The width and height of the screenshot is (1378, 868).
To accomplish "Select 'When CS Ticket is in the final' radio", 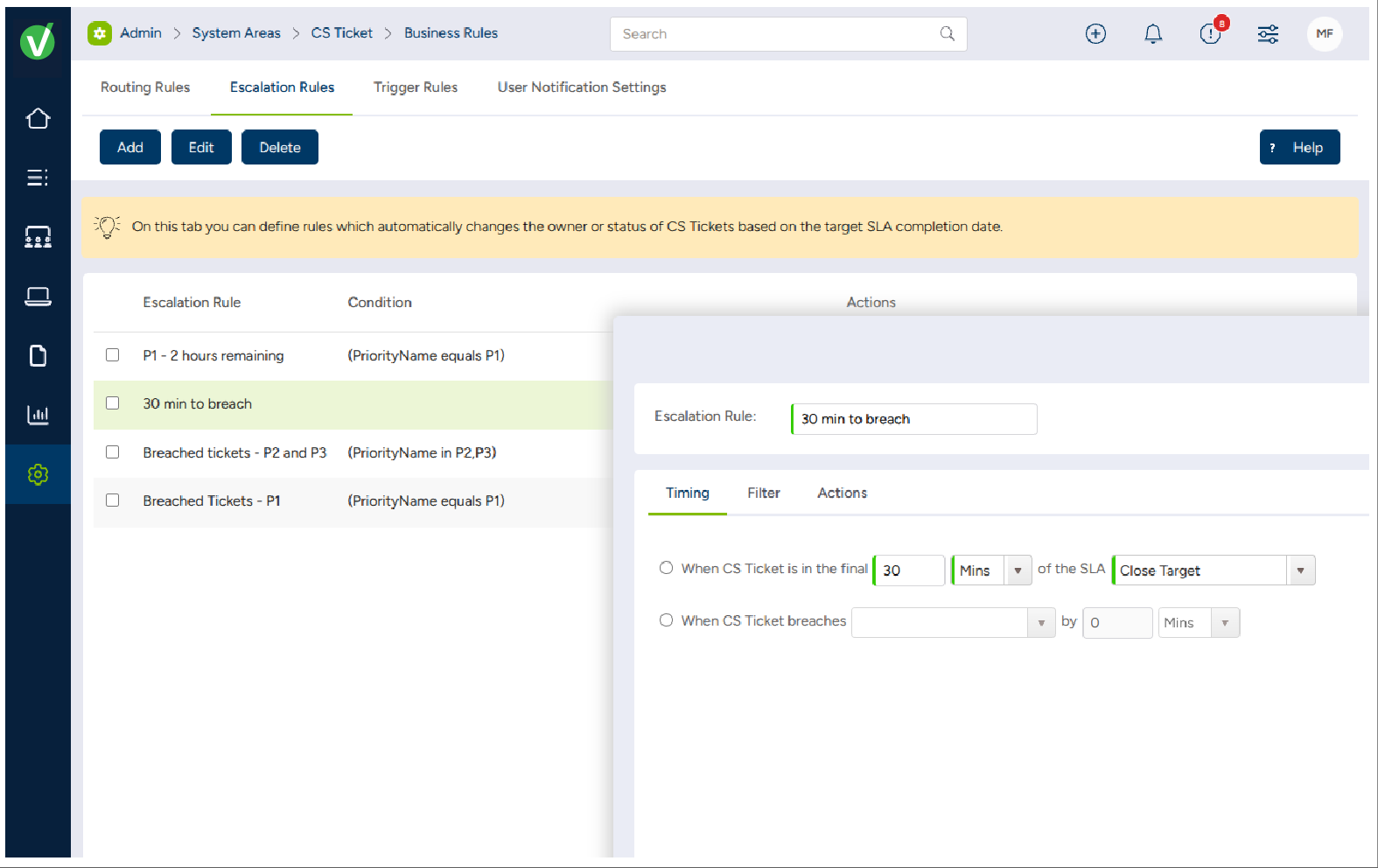I will click(x=666, y=568).
